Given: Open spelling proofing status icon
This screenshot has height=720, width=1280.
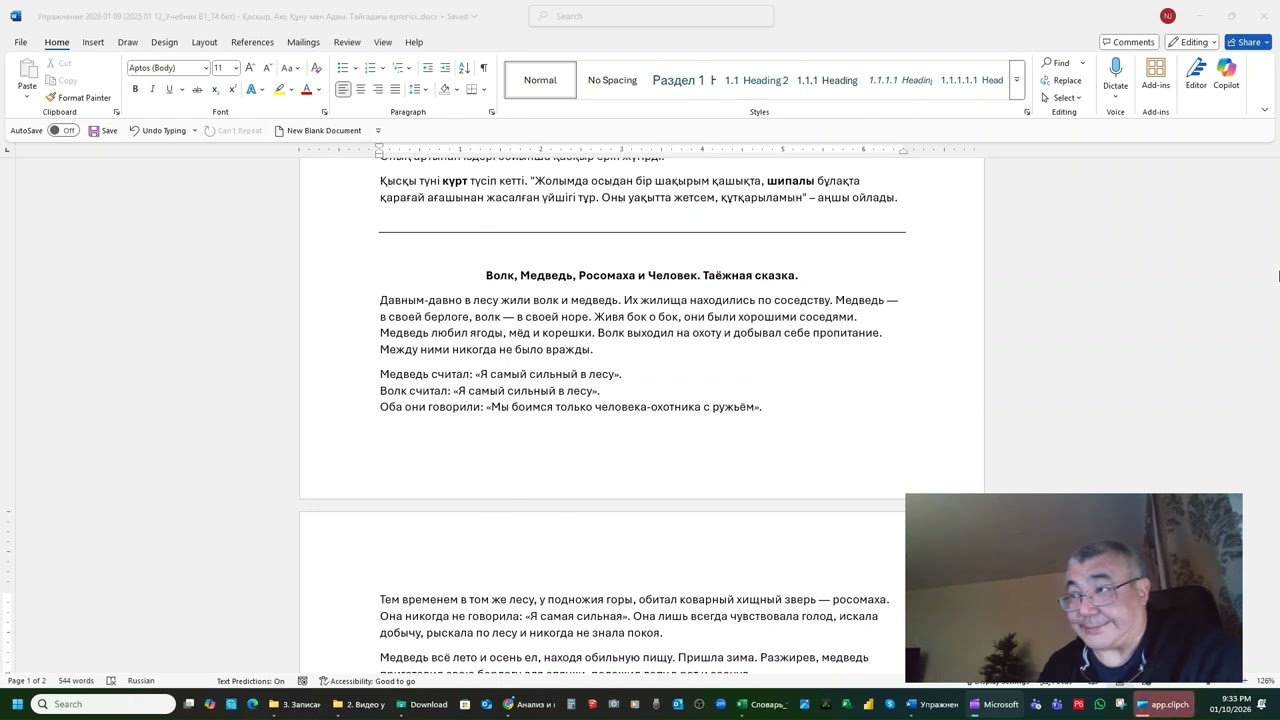Looking at the screenshot, I should tap(111, 681).
